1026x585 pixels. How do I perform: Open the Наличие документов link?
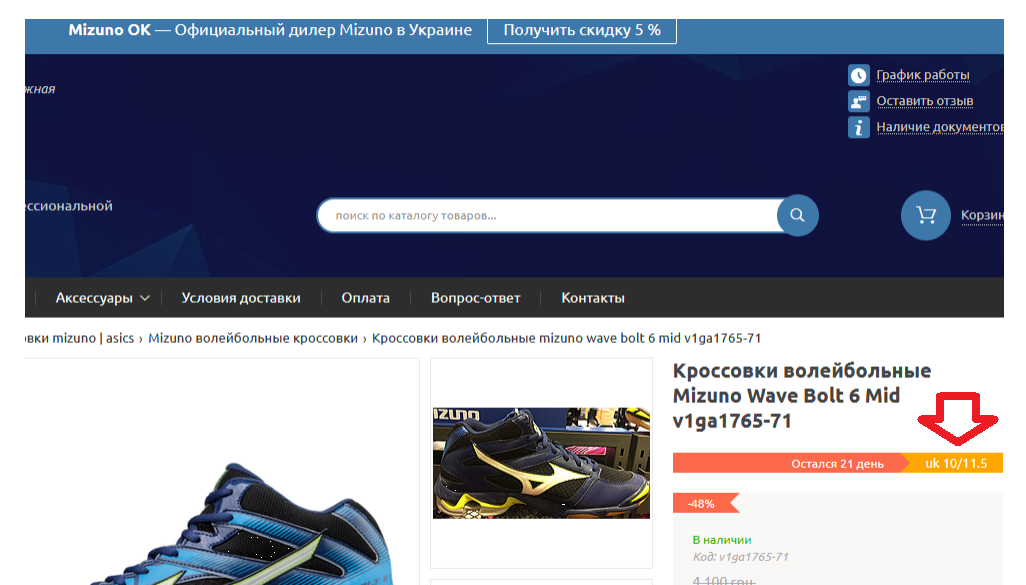point(940,127)
